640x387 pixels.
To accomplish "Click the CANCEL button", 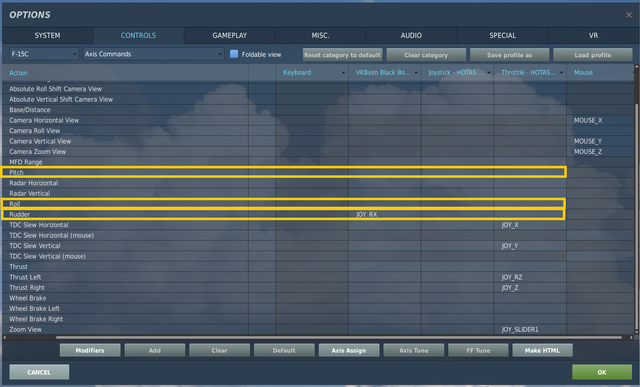I will [39, 372].
